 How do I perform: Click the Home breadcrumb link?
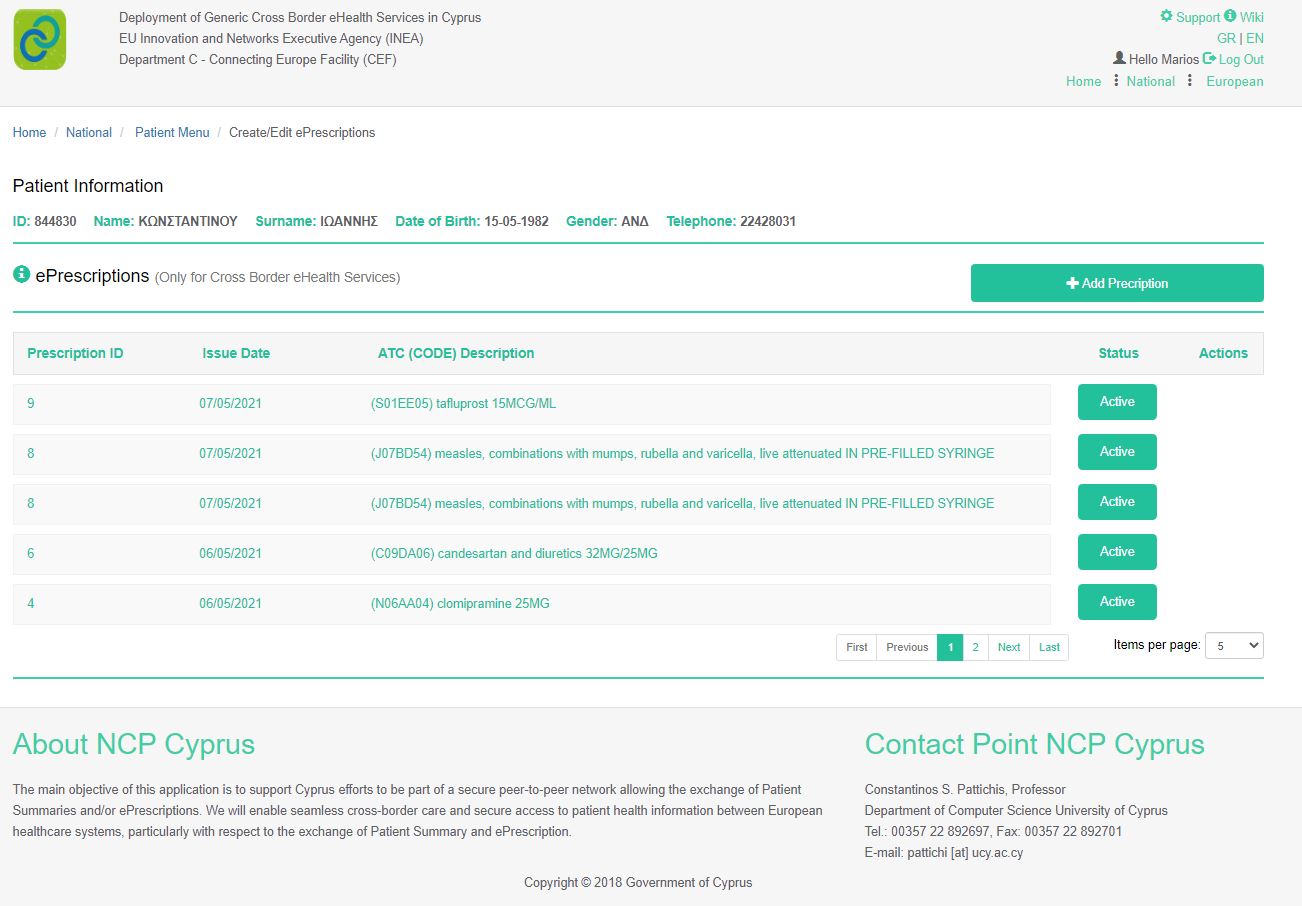29,132
